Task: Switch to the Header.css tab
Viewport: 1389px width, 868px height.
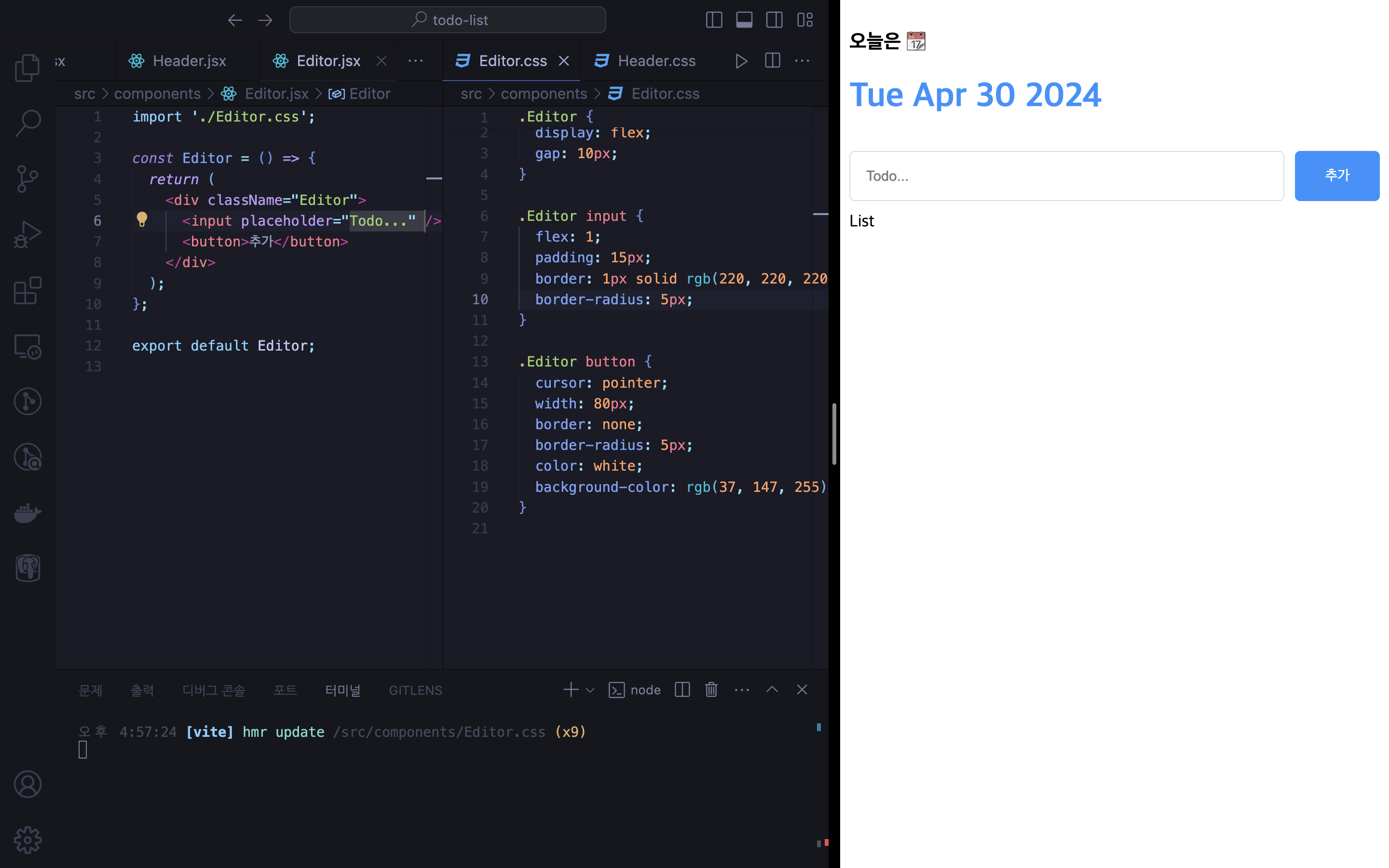Action: pyautogui.click(x=656, y=61)
